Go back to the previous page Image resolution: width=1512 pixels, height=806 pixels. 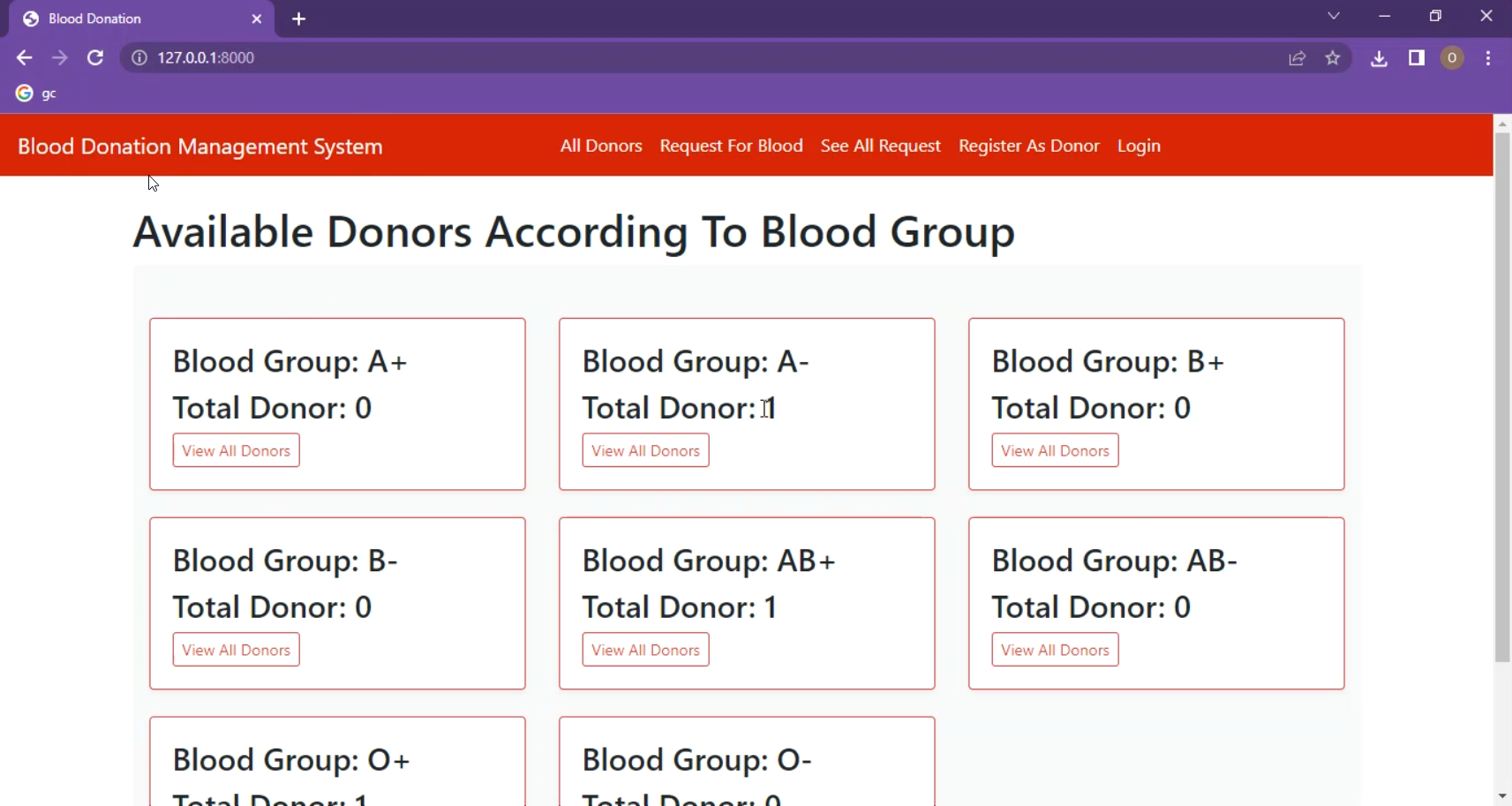[24, 57]
